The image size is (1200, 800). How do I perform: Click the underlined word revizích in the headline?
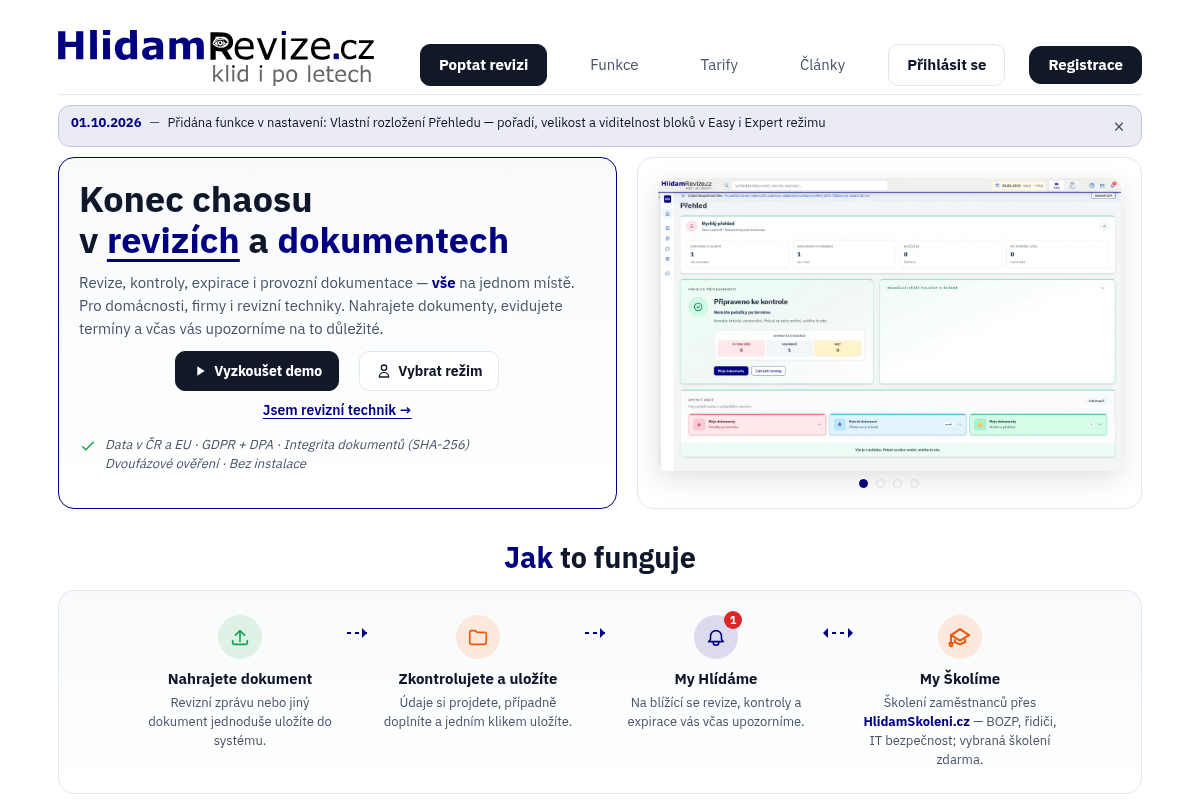173,242
